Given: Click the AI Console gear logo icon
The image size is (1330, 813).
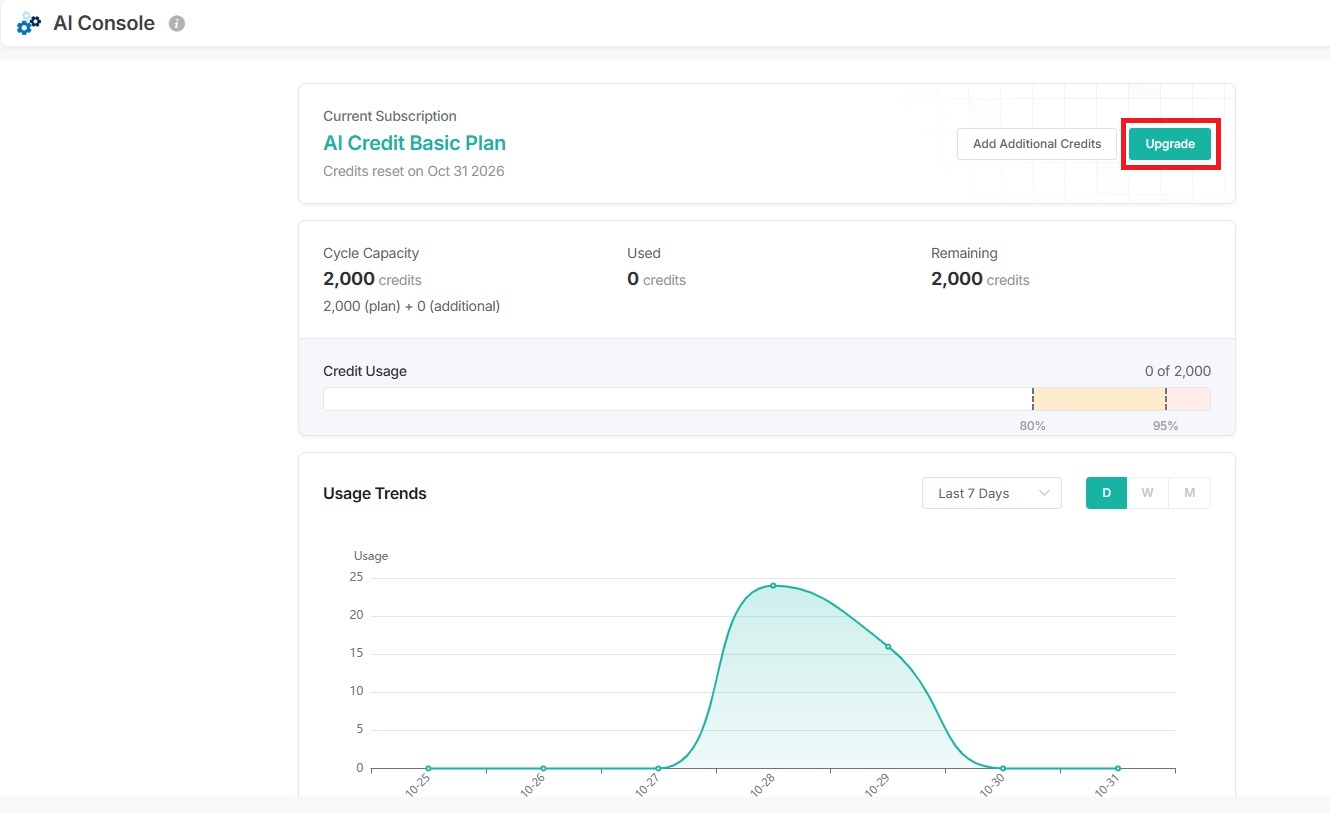Looking at the screenshot, I should click(x=29, y=24).
